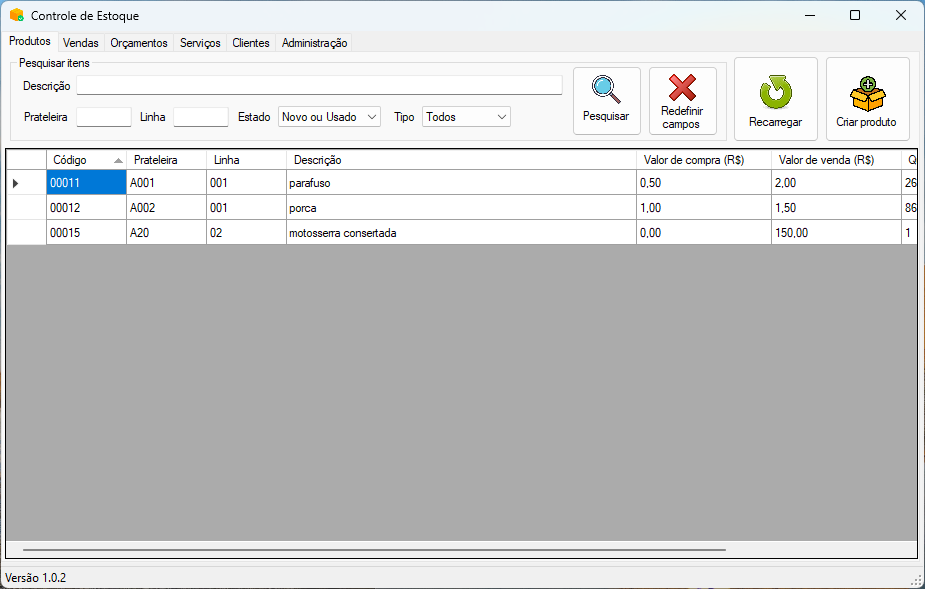The image size is (925, 589).
Task: Select row indicator arrow for product 00011
Action: point(15,183)
